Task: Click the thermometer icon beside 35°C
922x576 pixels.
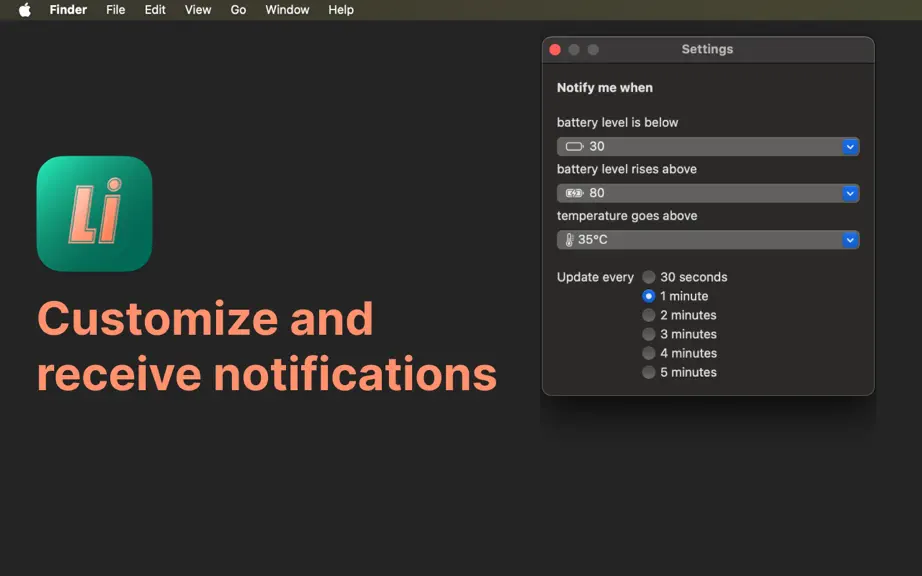Action: [569, 240]
